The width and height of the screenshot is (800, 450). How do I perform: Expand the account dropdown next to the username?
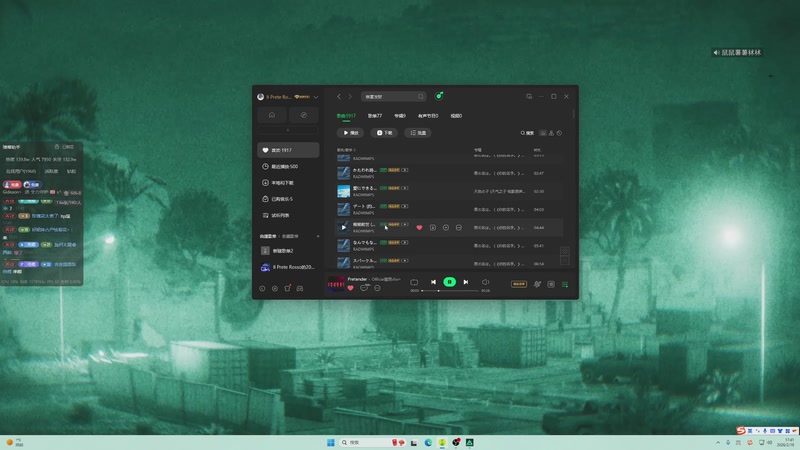[316, 97]
